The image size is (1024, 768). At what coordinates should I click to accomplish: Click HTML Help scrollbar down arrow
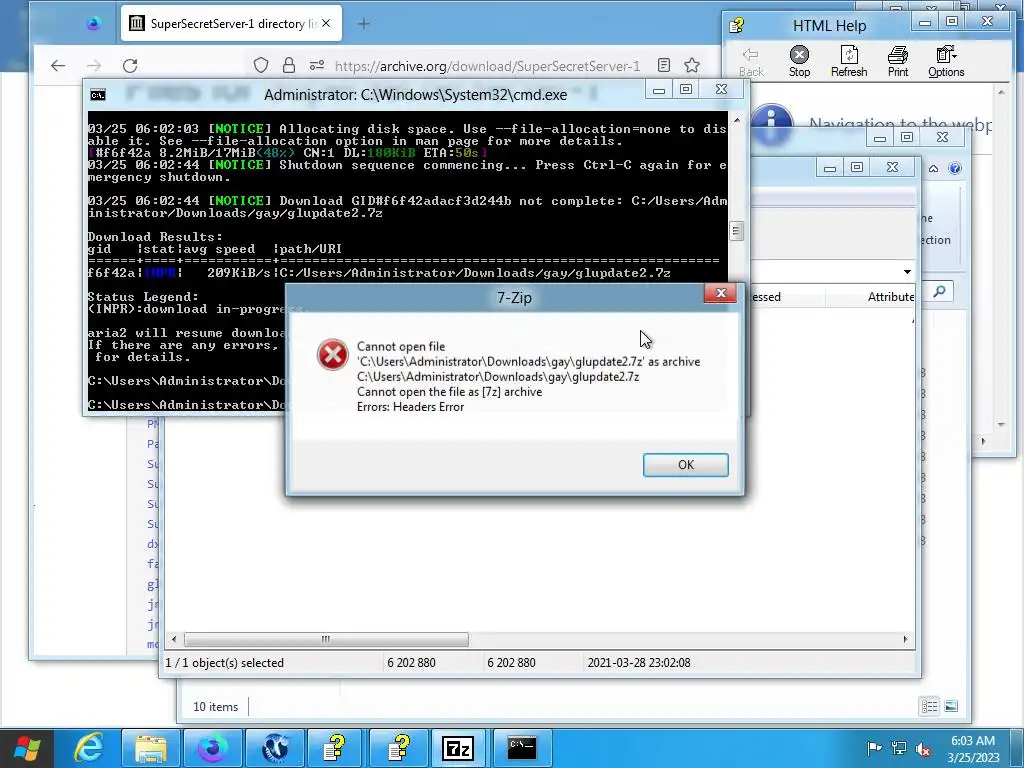click(x=1002, y=424)
